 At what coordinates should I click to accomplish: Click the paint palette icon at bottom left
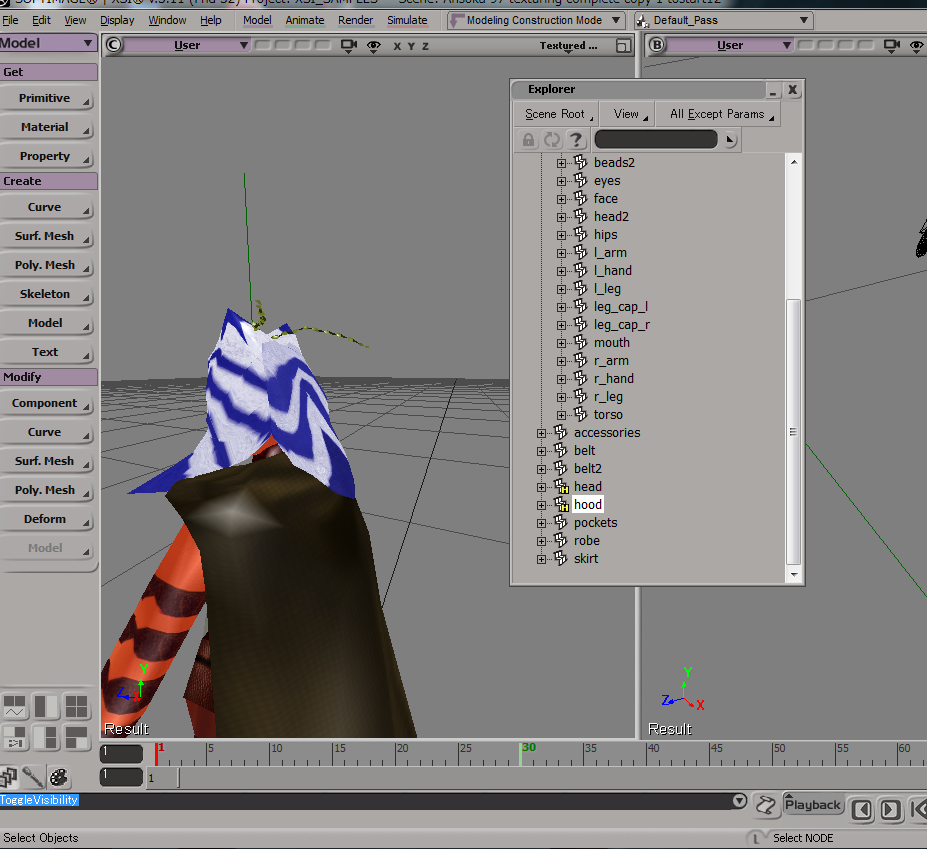coord(59,777)
